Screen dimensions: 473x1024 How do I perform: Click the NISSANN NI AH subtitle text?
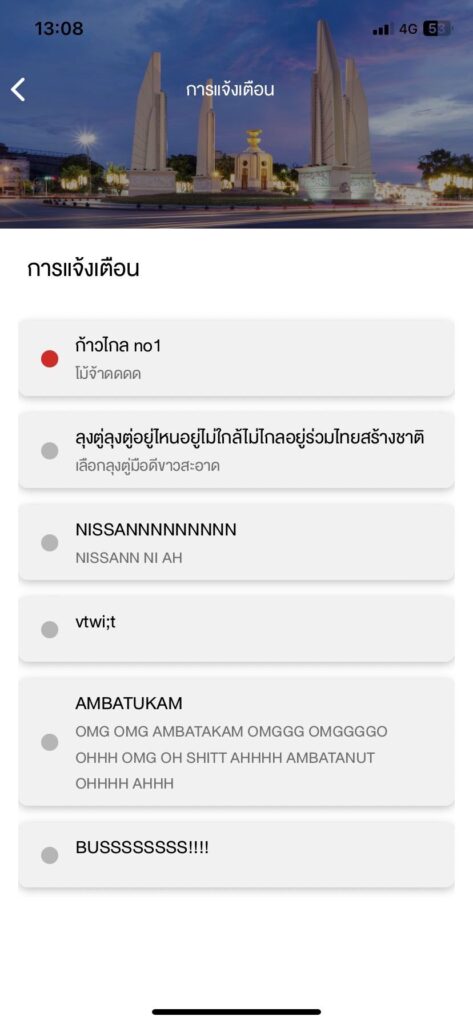129,558
